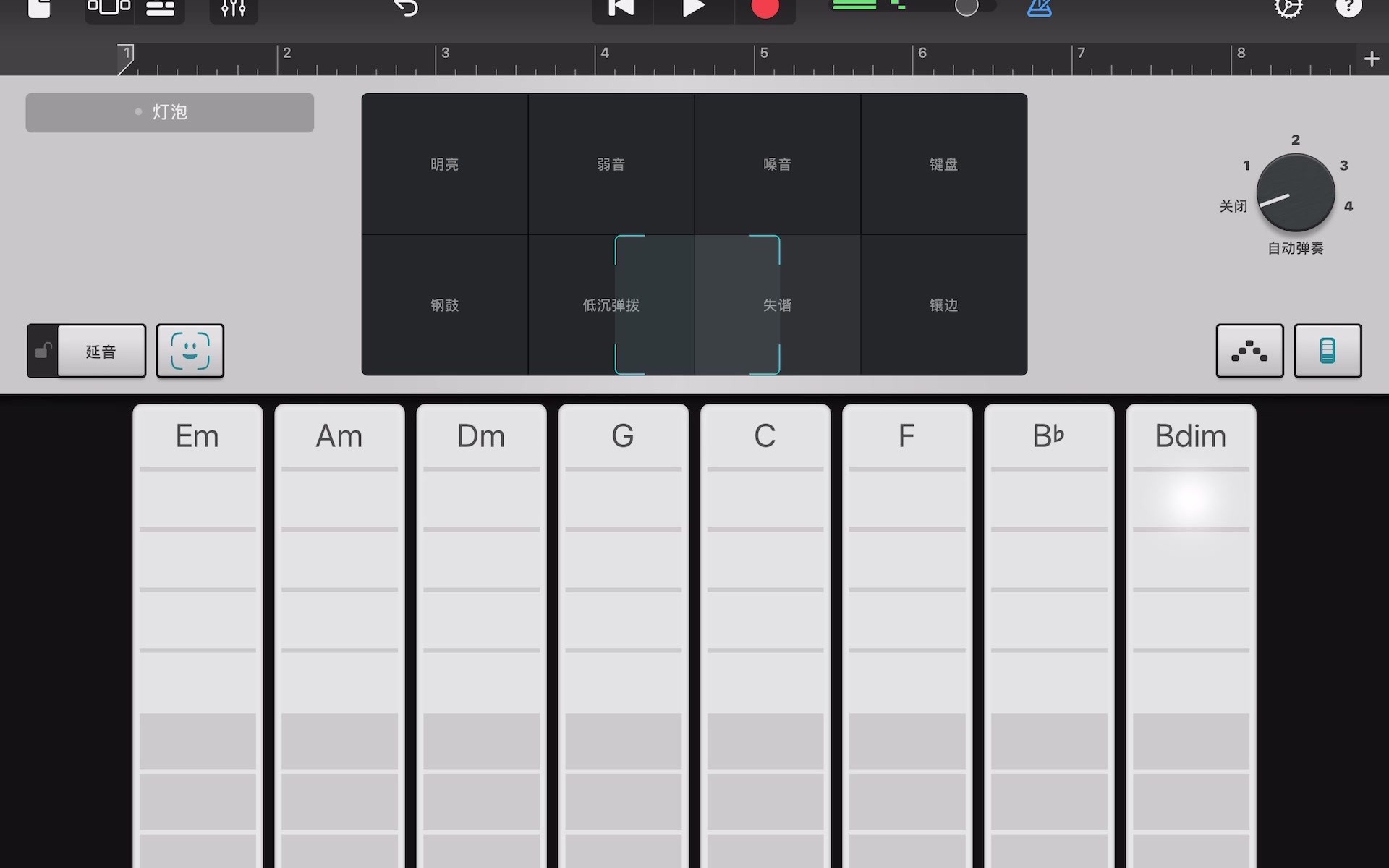The height and width of the screenshot is (868, 1389).
Task: Select the Bb chord strip
Action: pos(1048,630)
